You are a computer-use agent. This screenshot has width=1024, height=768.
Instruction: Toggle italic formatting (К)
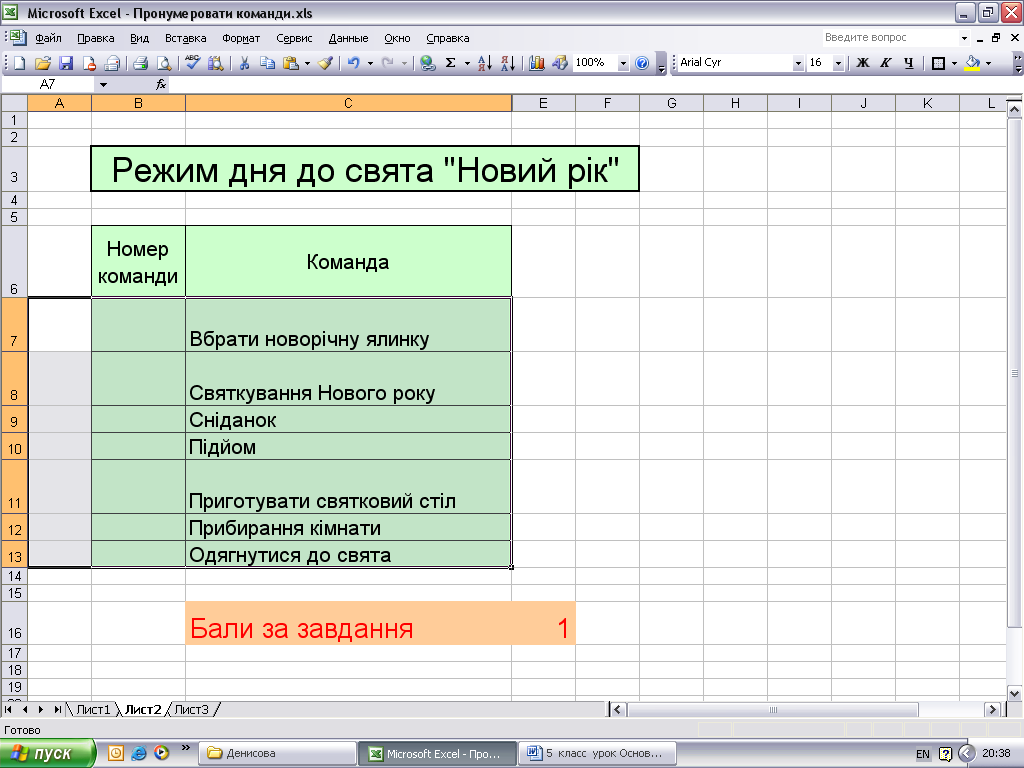886,63
